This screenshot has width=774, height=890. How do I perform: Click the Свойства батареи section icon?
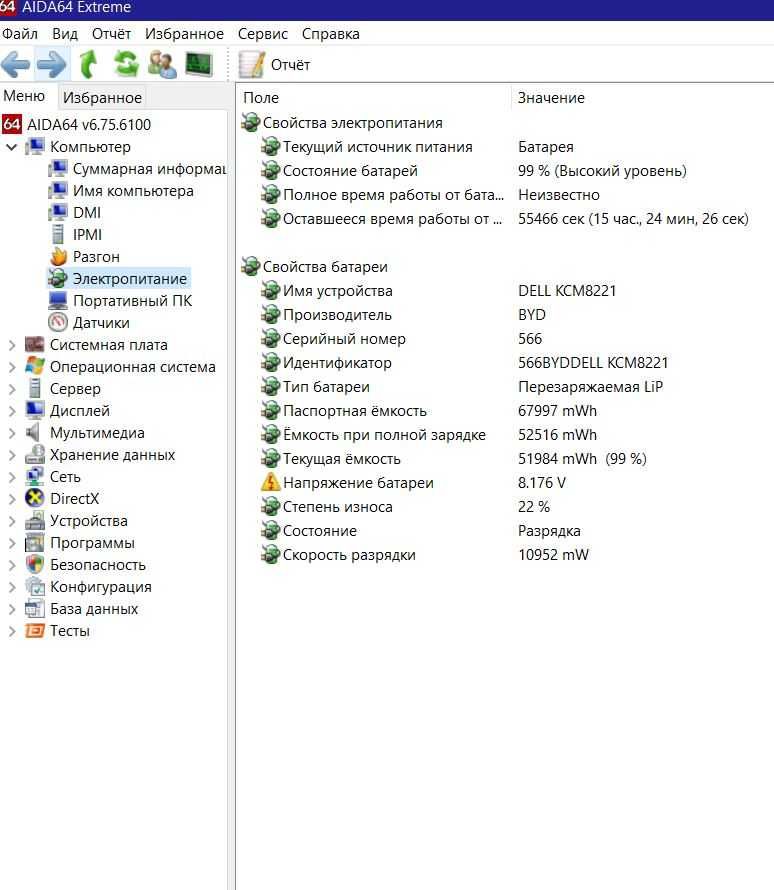(250, 266)
